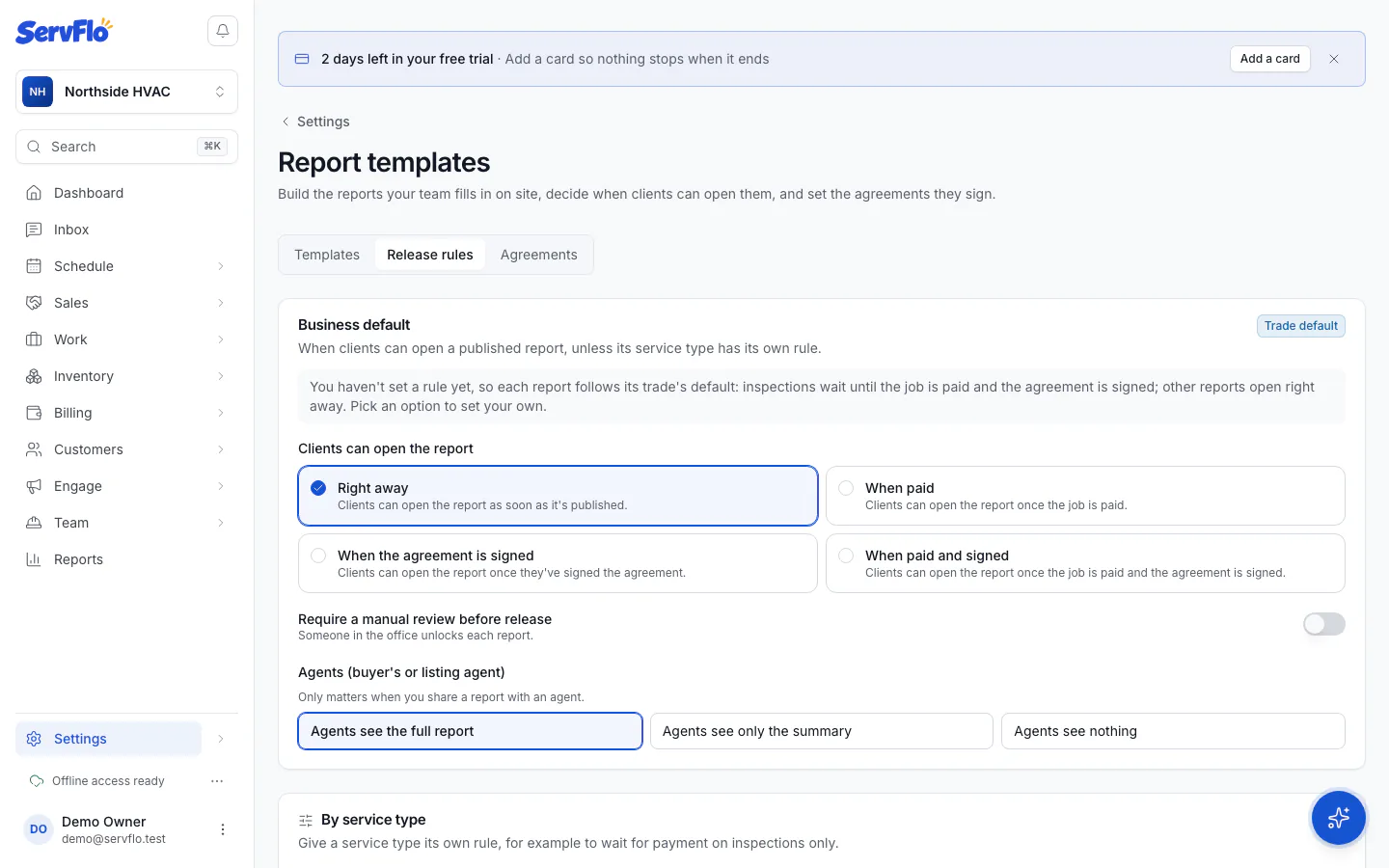Click the Trade default badge

[1301, 326]
